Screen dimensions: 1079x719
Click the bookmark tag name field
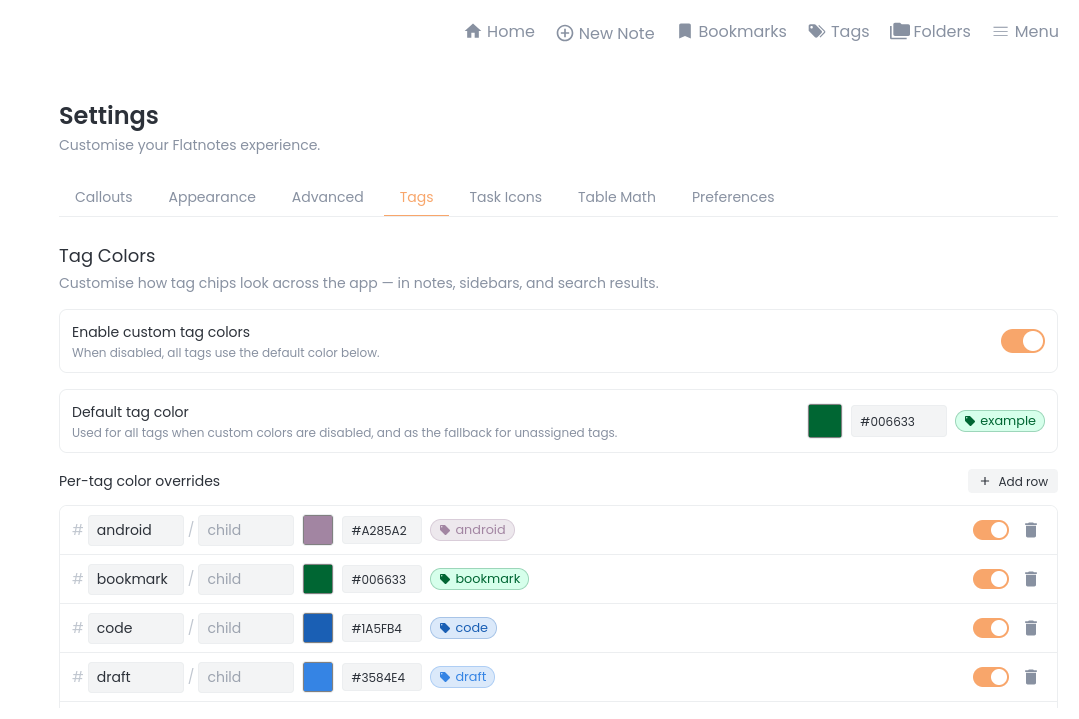point(136,579)
